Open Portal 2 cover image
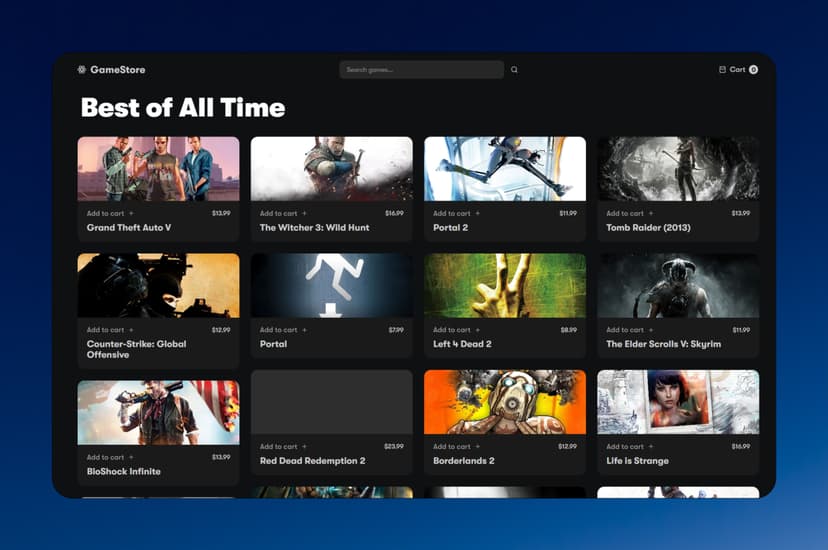Image resolution: width=828 pixels, height=550 pixels. 505,169
